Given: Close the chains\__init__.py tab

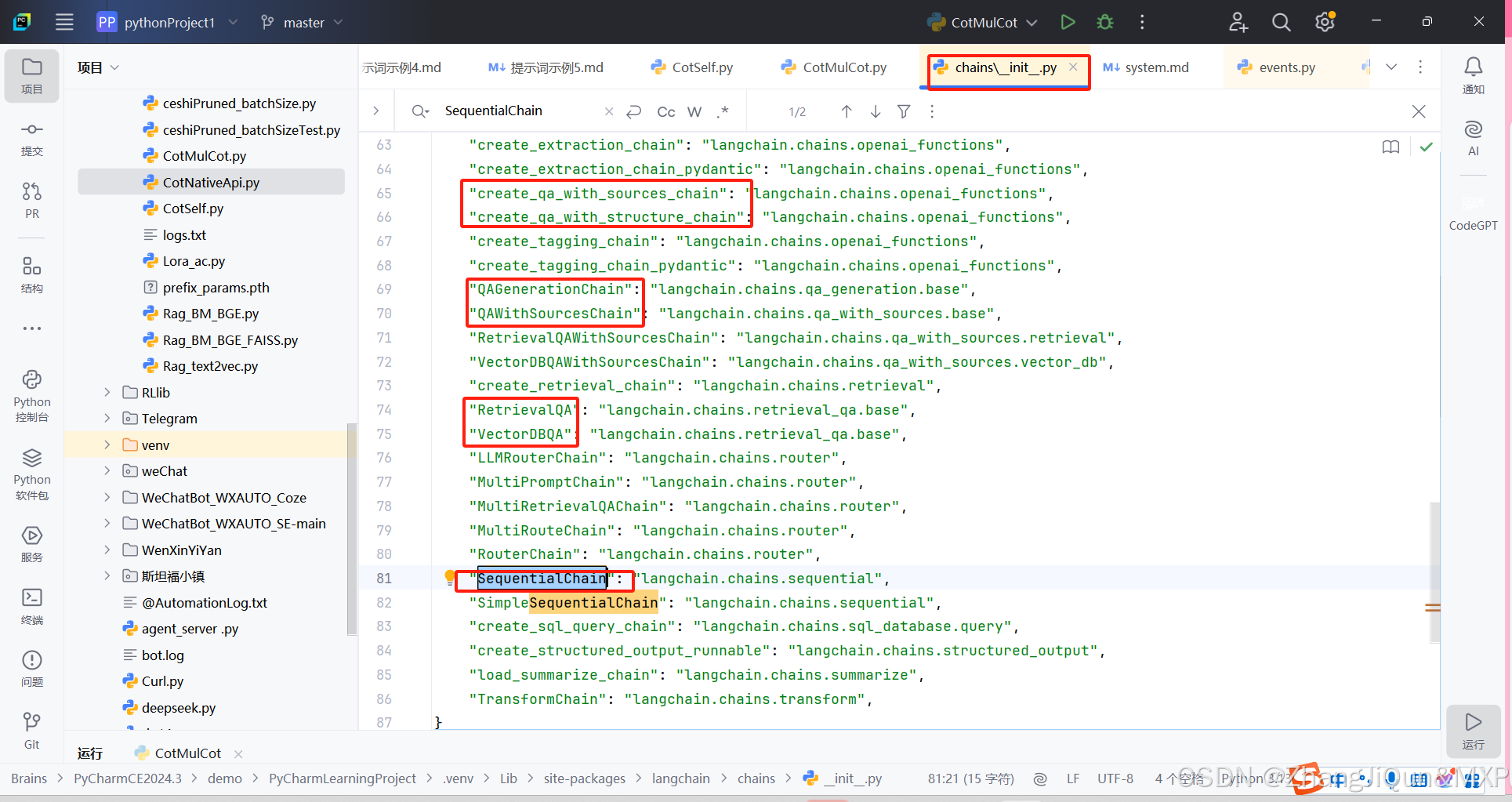Looking at the screenshot, I should pos(1073,67).
